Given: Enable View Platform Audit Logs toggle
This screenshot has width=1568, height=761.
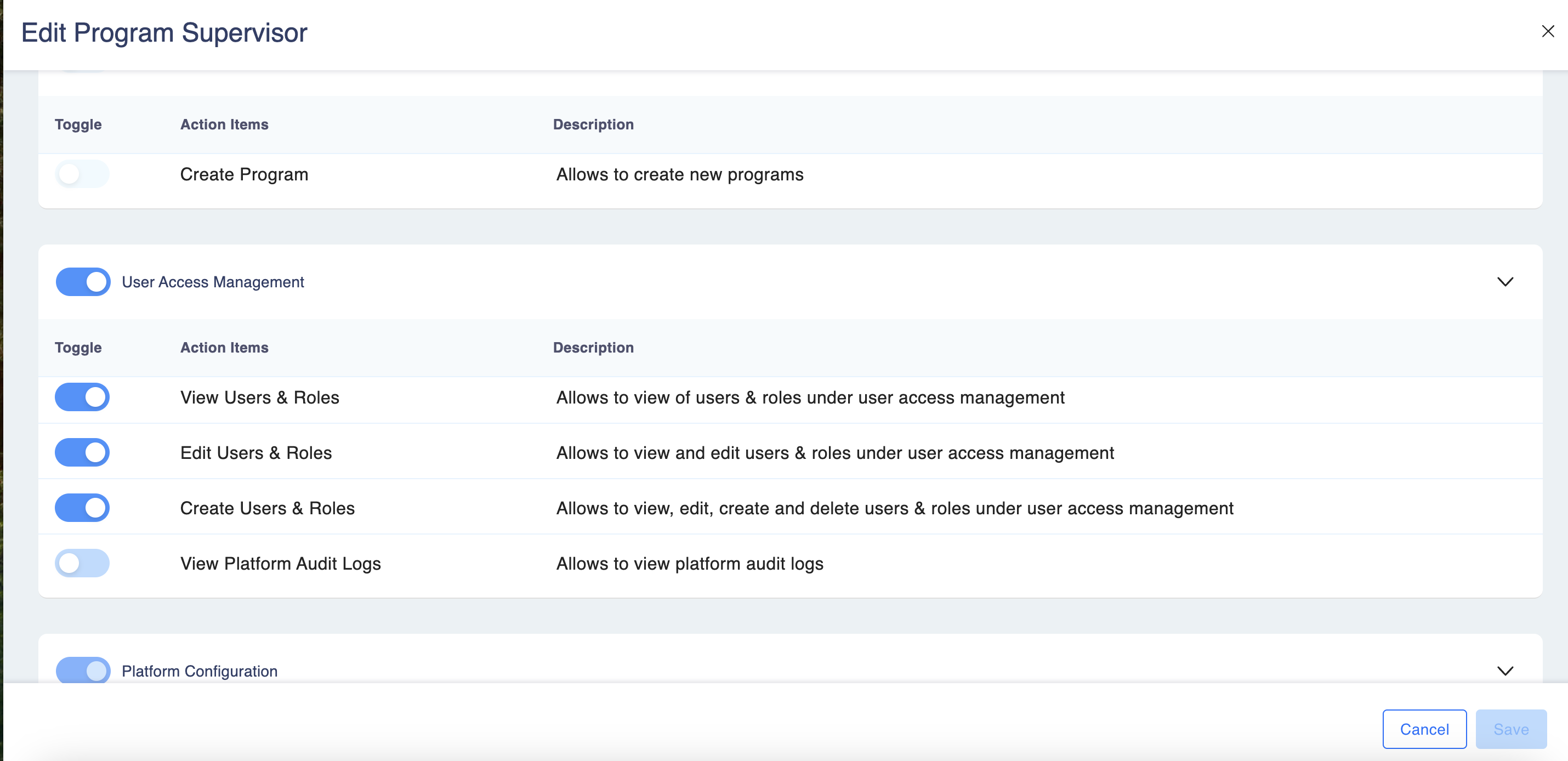Looking at the screenshot, I should pyautogui.click(x=82, y=563).
